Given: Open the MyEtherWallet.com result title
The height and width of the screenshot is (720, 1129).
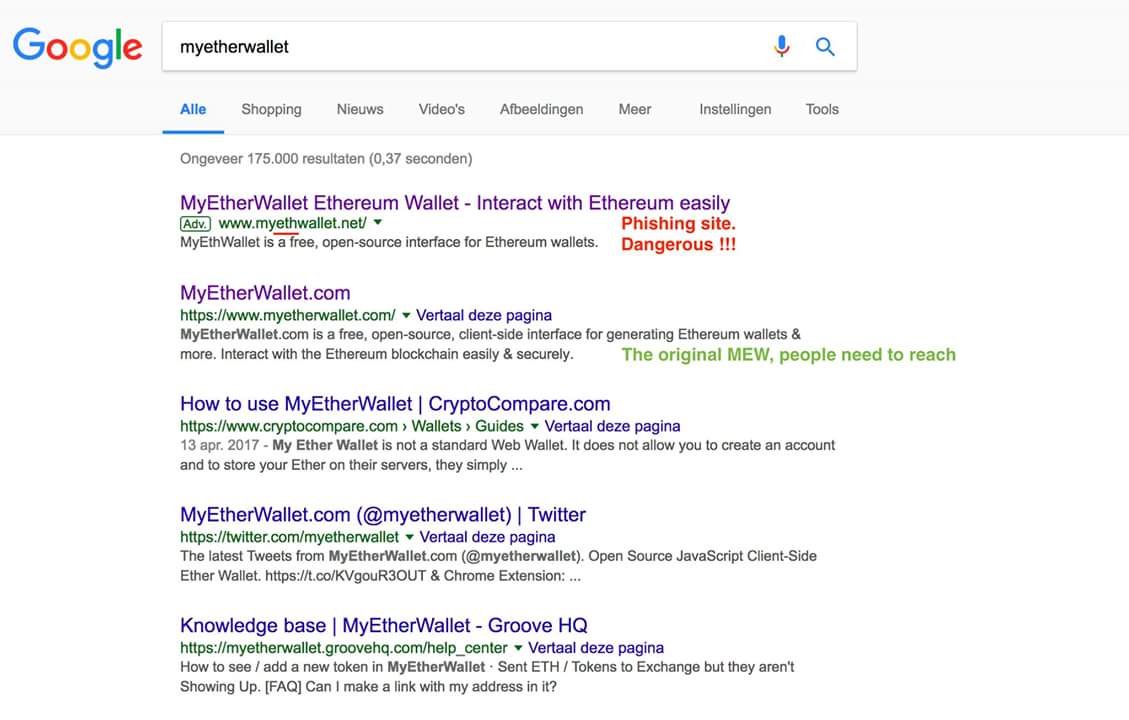Looking at the screenshot, I should coord(265,293).
